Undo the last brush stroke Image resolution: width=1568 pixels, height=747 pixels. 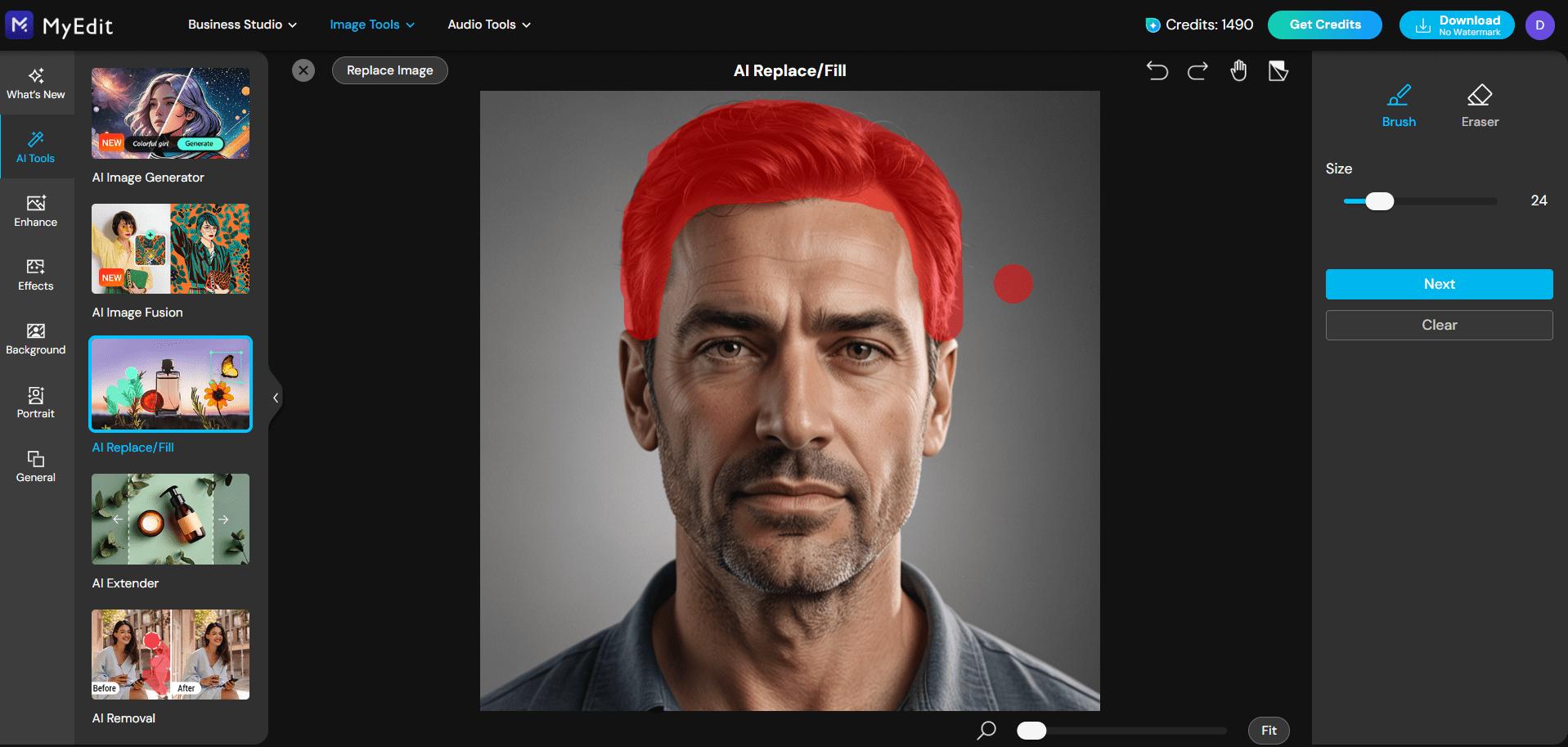1157,70
